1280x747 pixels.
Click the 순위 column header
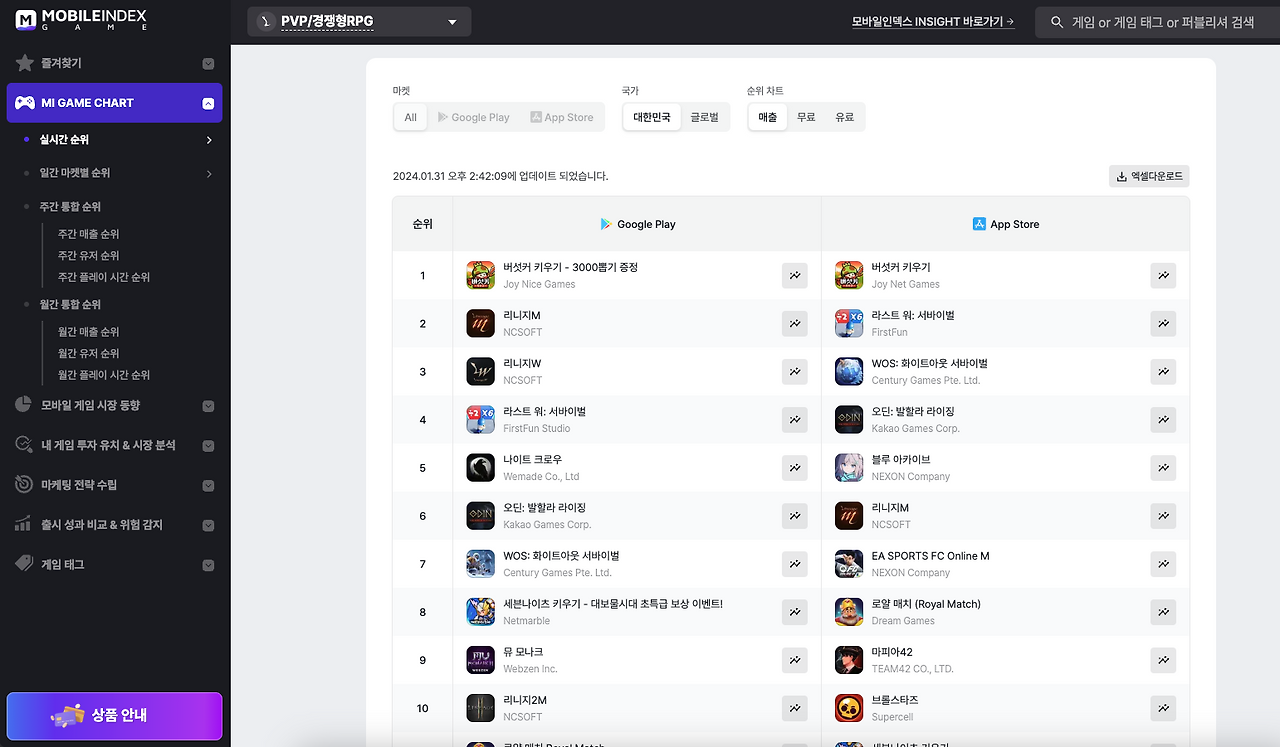click(x=423, y=225)
